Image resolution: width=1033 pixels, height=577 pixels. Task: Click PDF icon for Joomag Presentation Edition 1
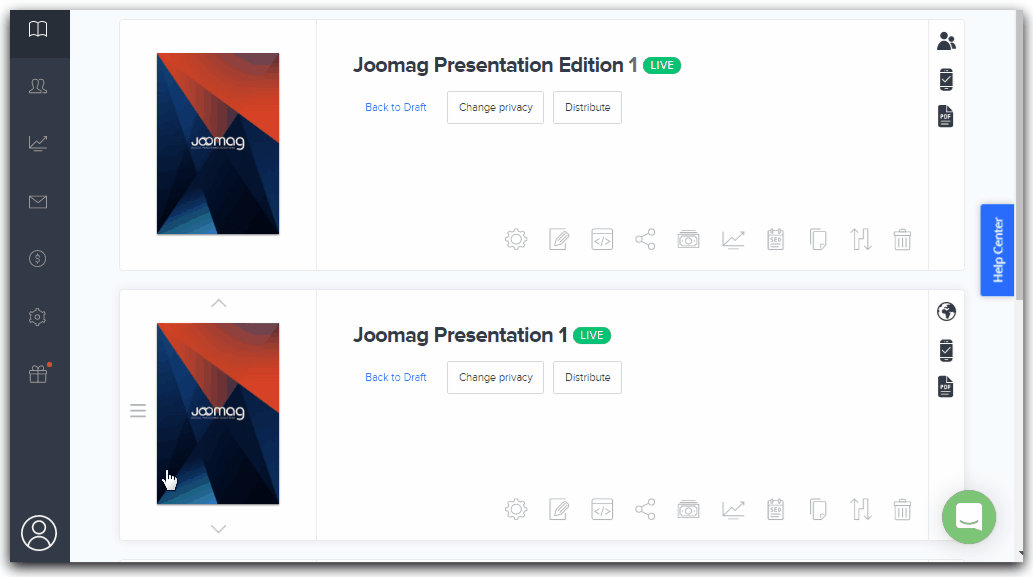click(946, 116)
